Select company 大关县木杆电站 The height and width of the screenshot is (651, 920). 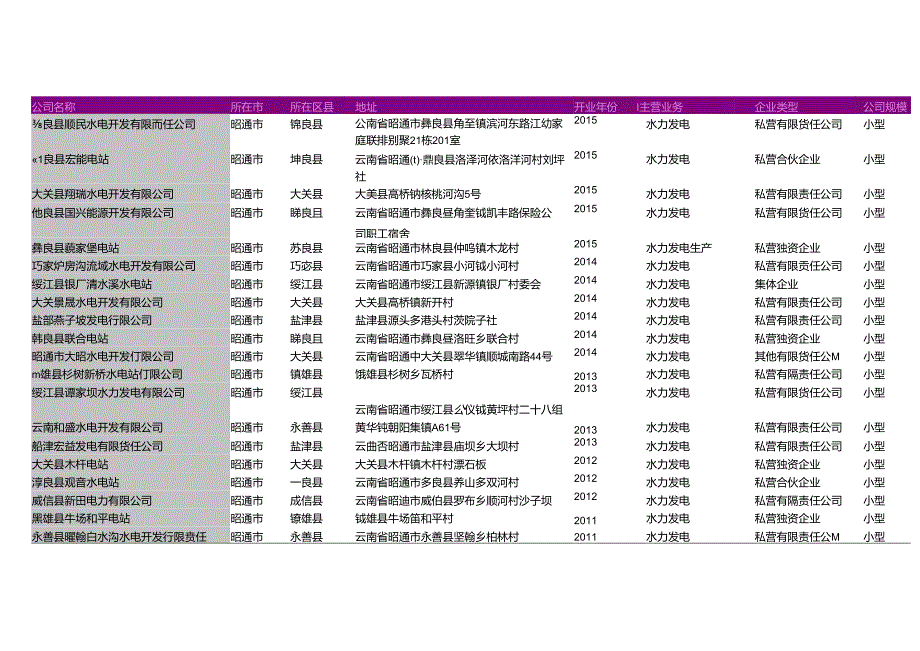point(70,464)
